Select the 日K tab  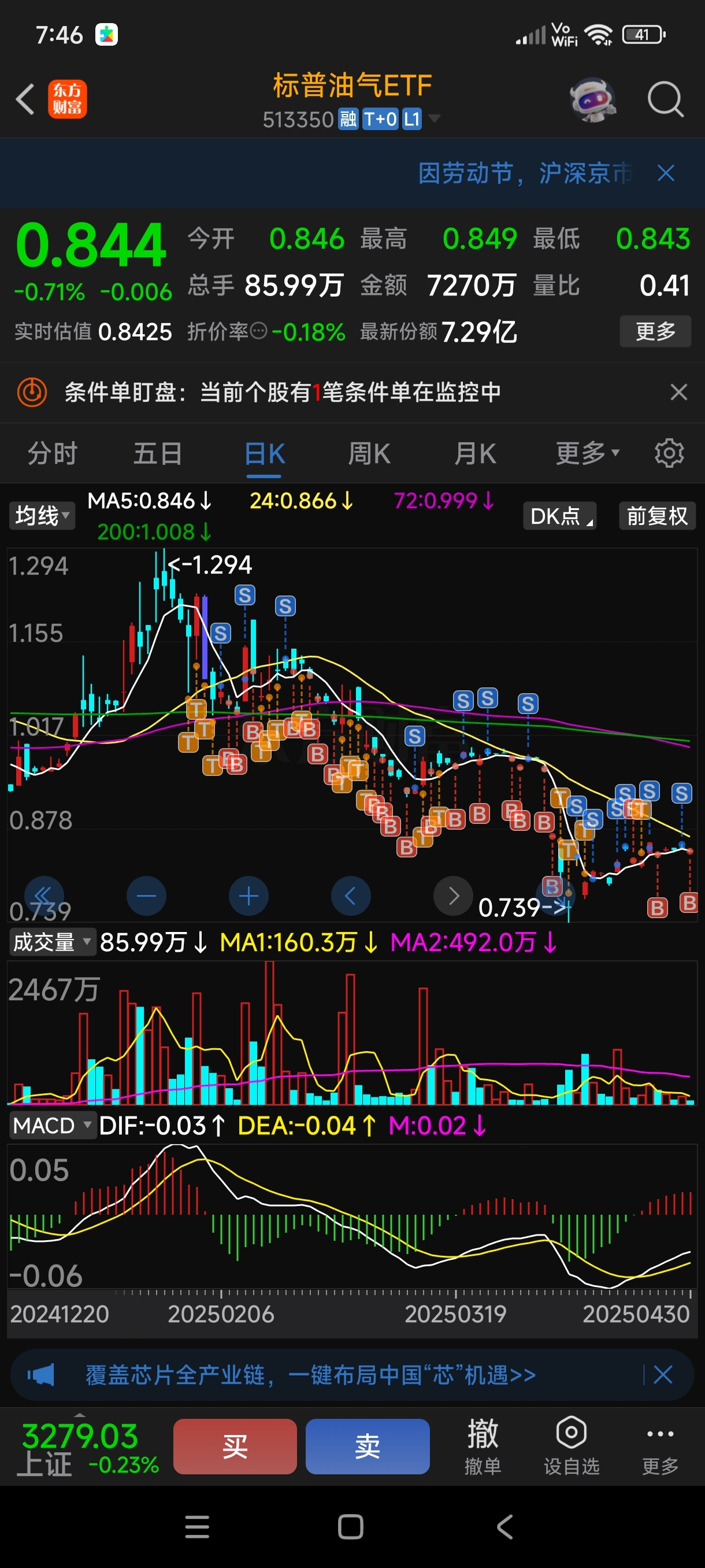click(x=265, y=453)
